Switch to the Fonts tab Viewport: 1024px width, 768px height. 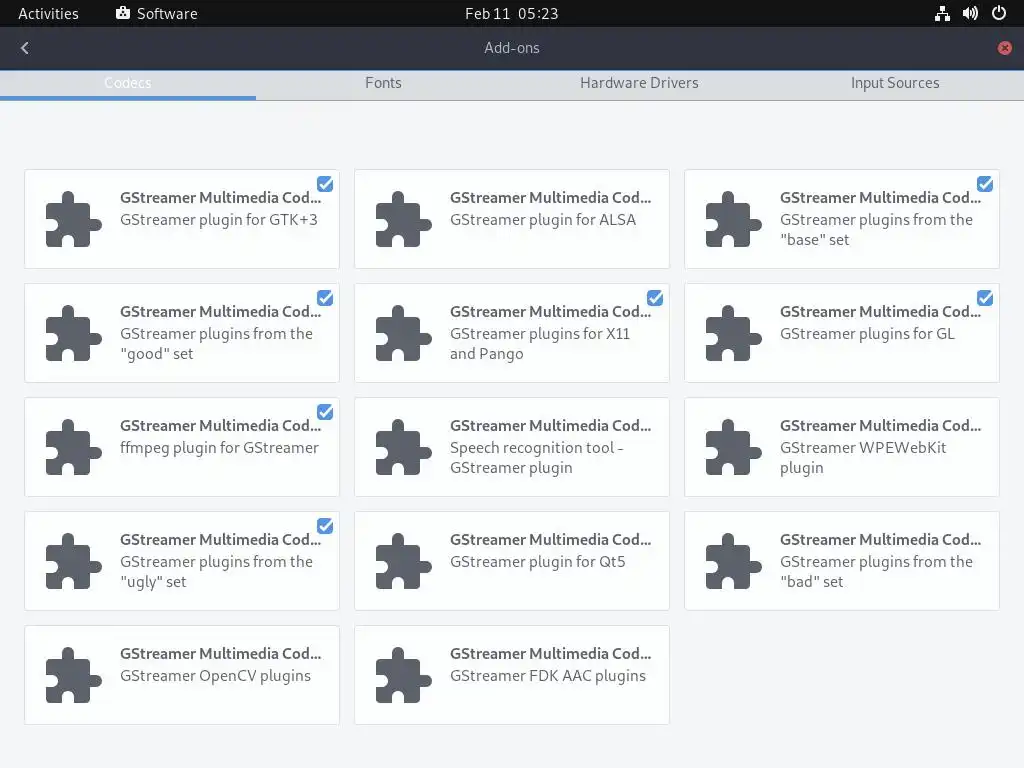tap(383, 84)
